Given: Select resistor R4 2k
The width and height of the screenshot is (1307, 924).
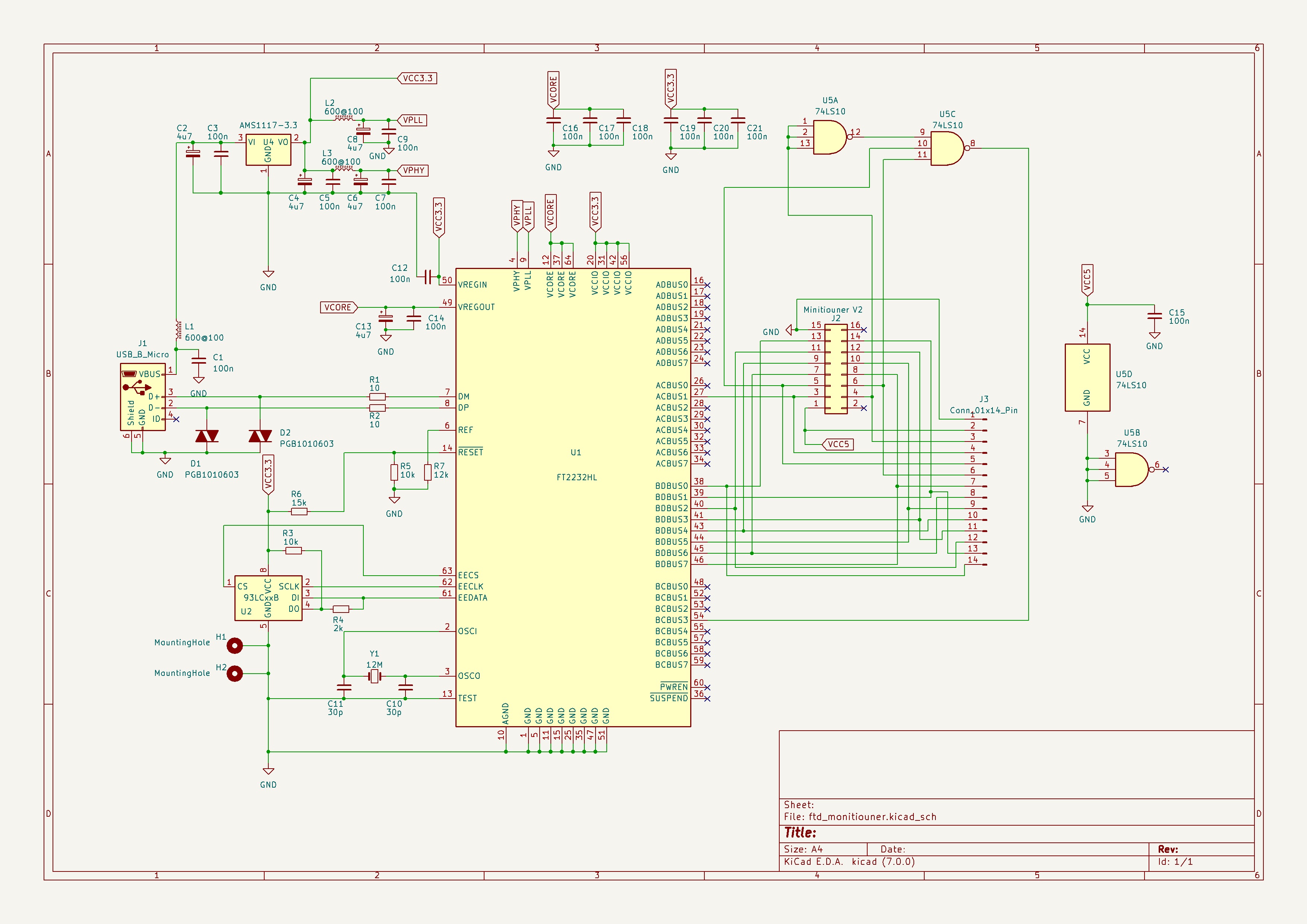Looking at the screenshot, I should coord(341,609).
